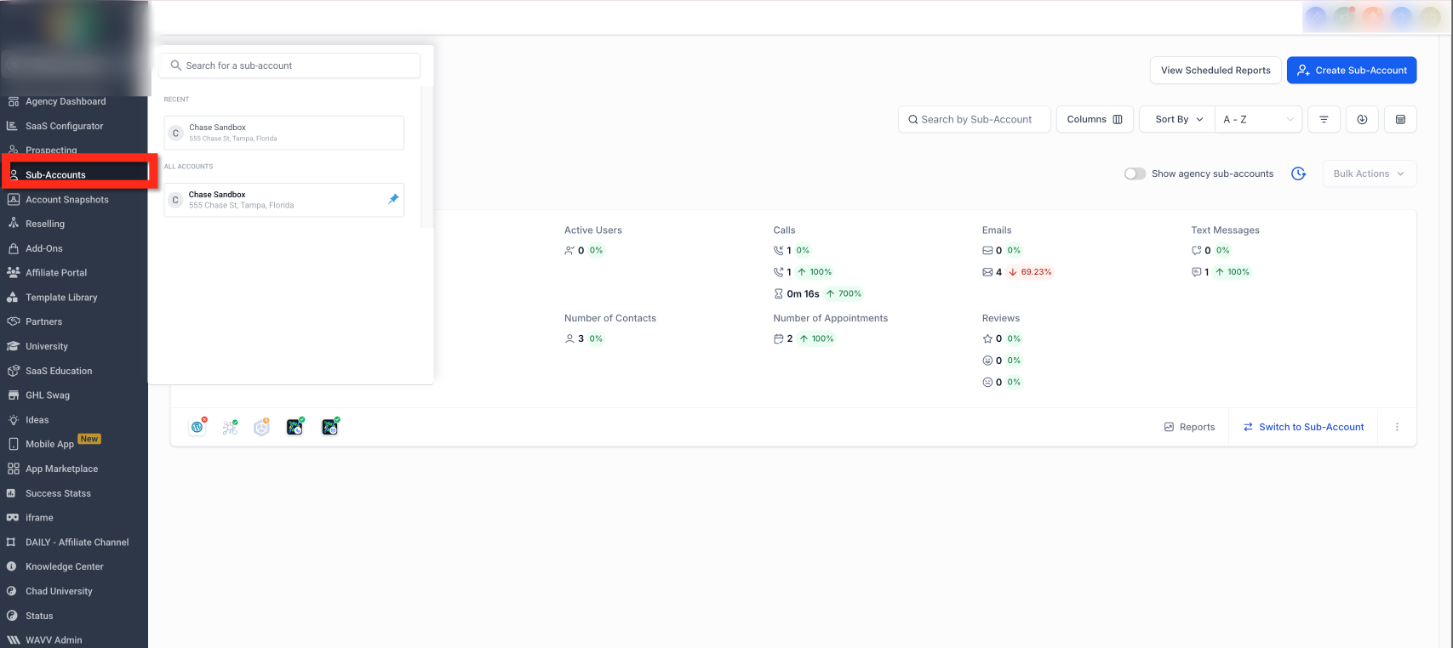
Task: Expand the Bulk Actions dropdown
Action: pyautogui.click(x=1369, y=174)
